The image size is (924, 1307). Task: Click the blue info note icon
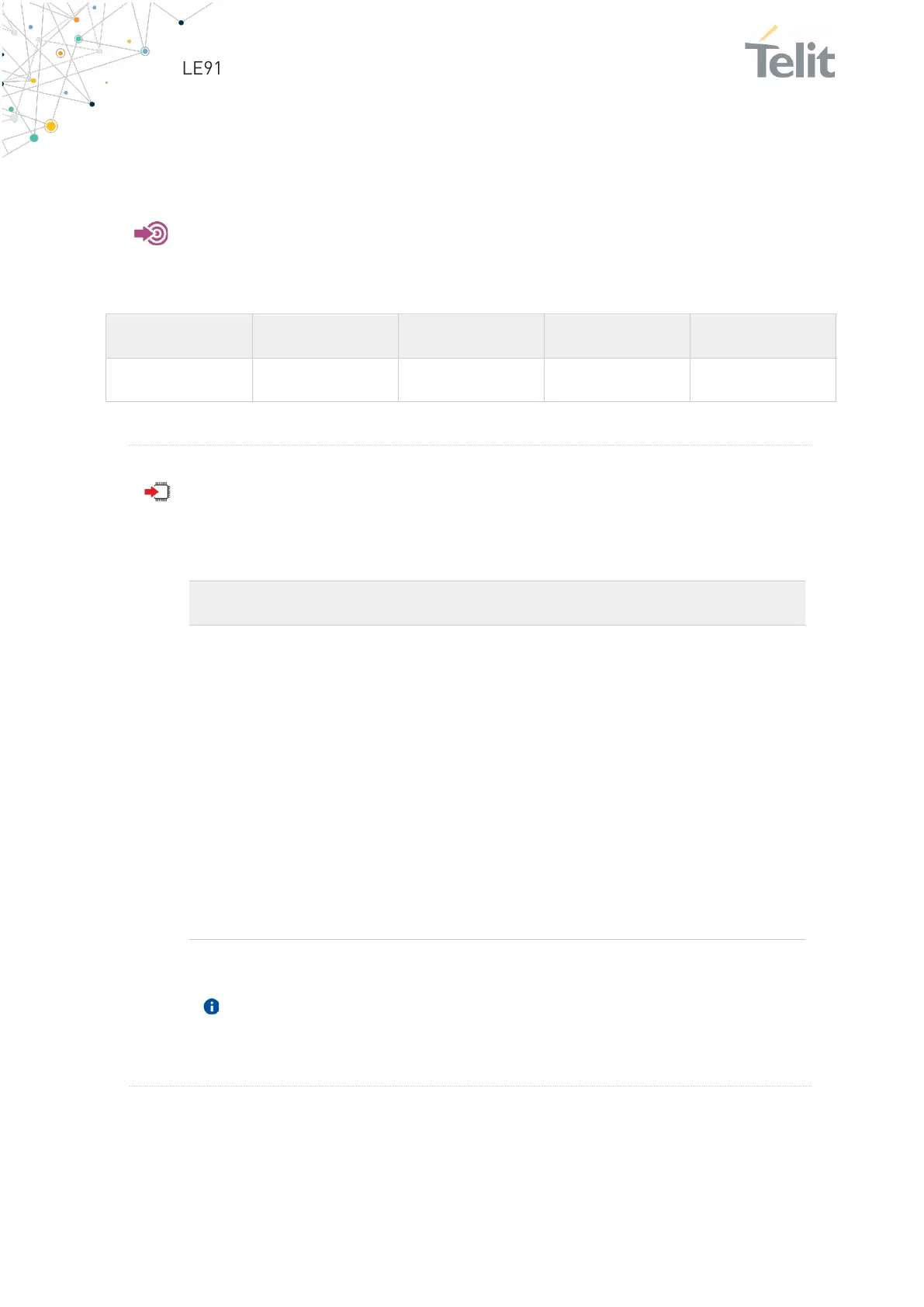click(211, 1007)
